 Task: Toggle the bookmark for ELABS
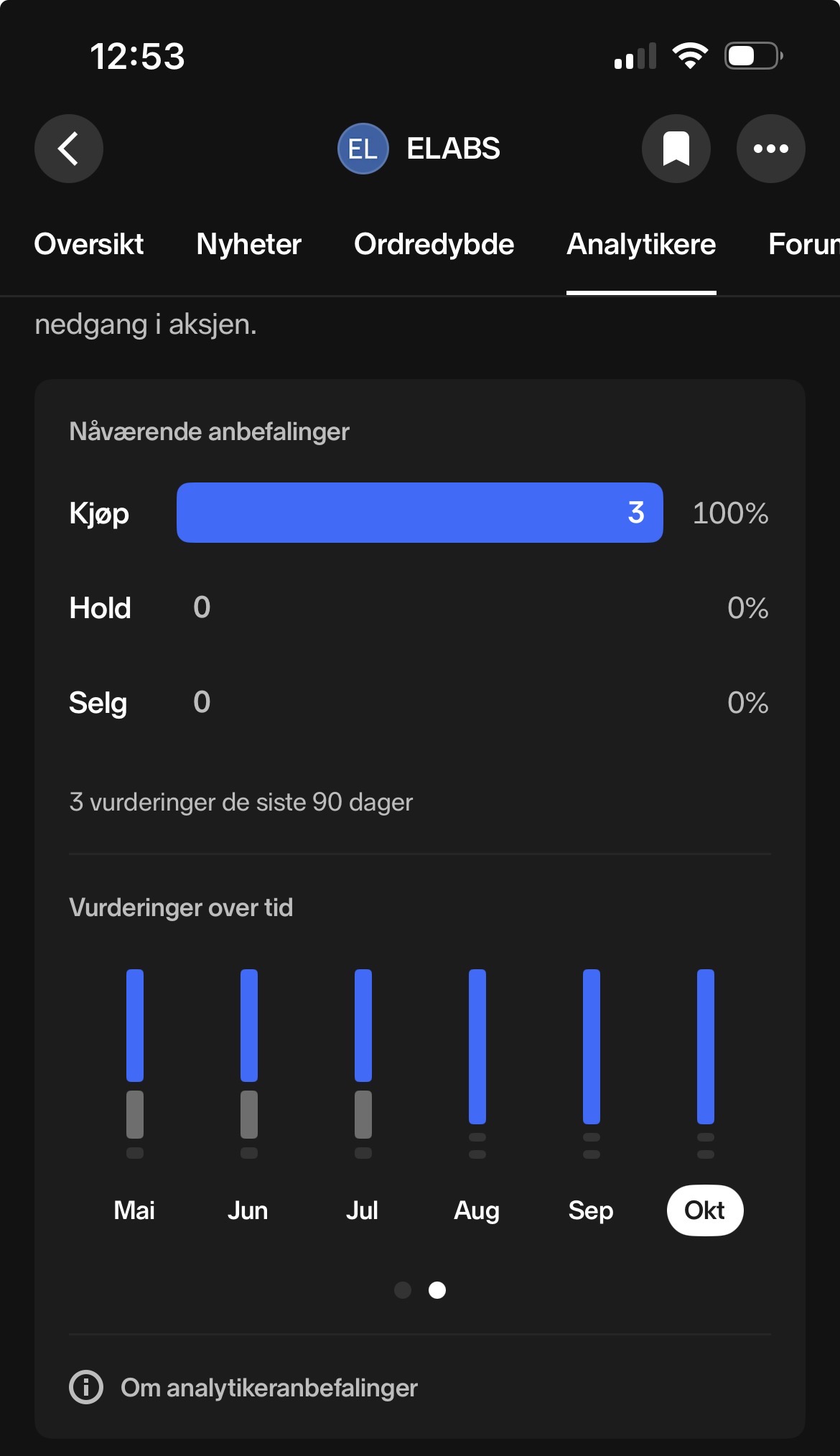676,149
